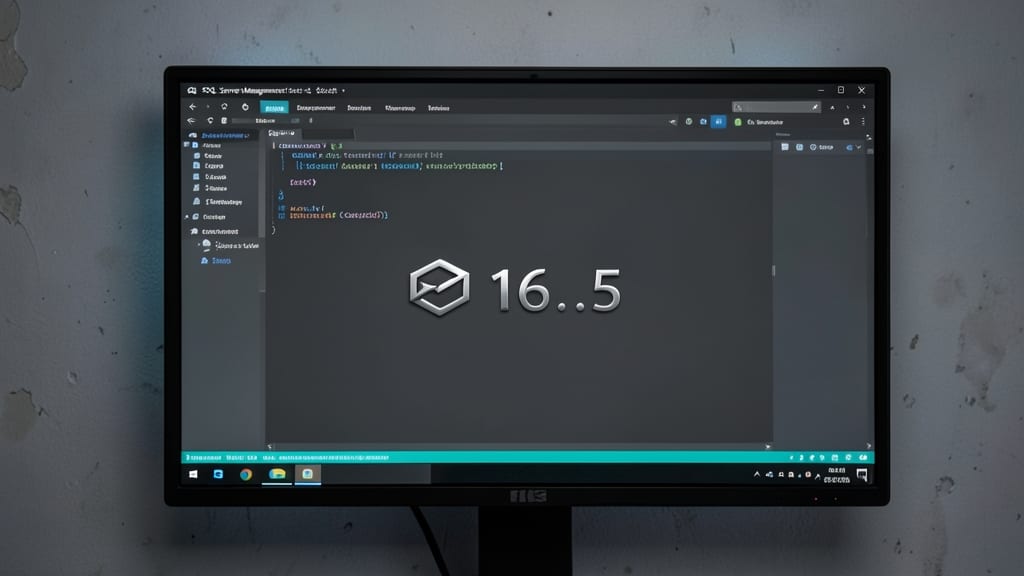Open the third item in the top menu bar
This screenshot has height=576, width=1024.
(x=359, y=108)
